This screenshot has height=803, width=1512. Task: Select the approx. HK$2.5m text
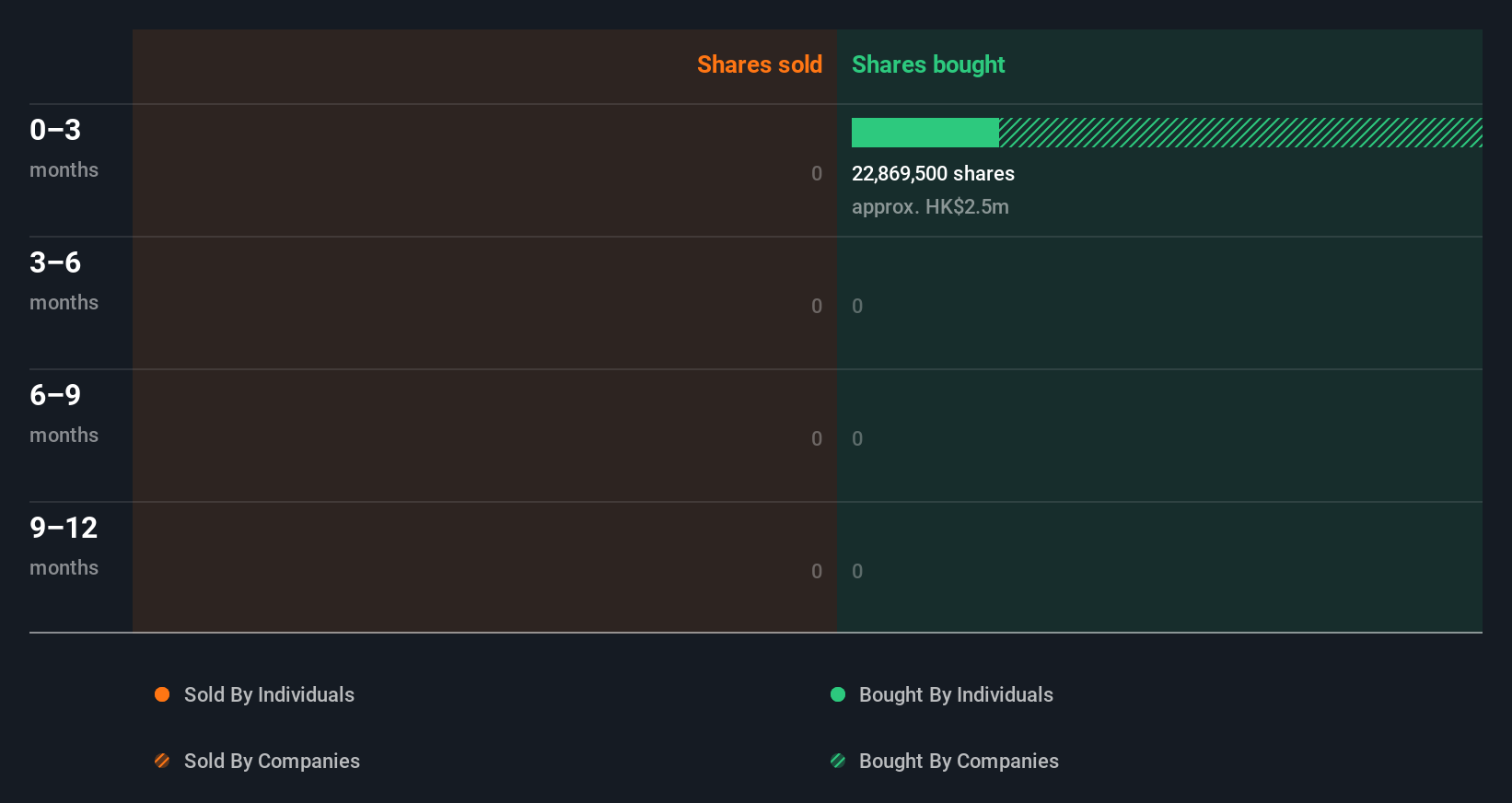930,206
